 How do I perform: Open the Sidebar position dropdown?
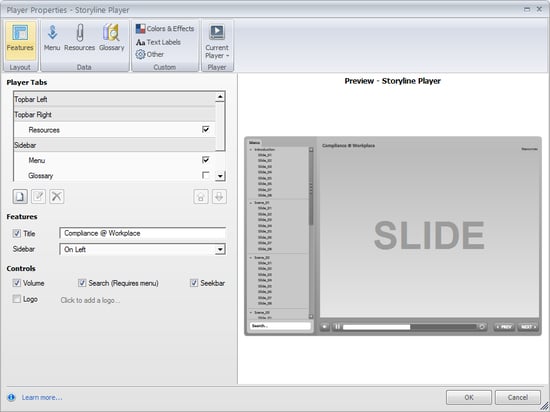coord(142,249)
